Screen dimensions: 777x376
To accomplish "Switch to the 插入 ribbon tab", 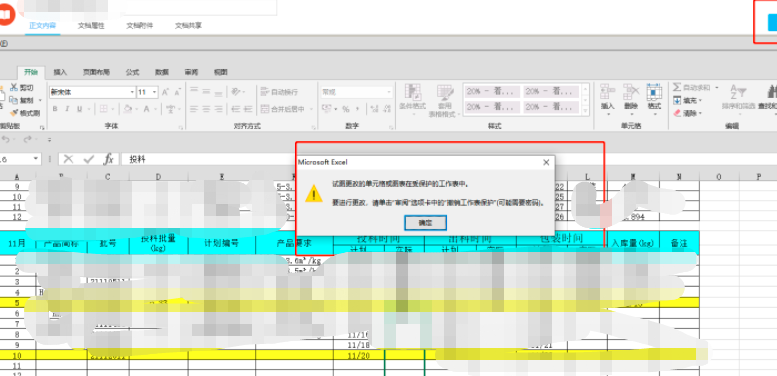I will [x=60, y=72].
